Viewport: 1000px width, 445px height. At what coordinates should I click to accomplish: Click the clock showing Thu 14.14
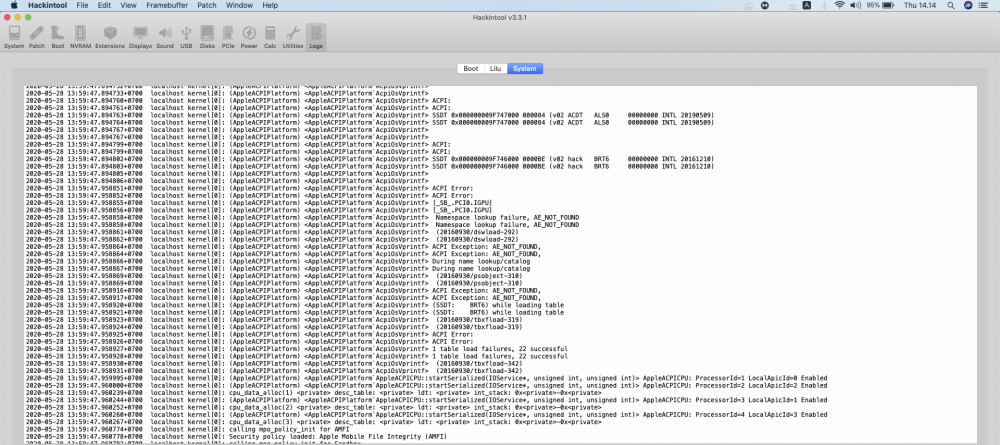tap(920, 5)
